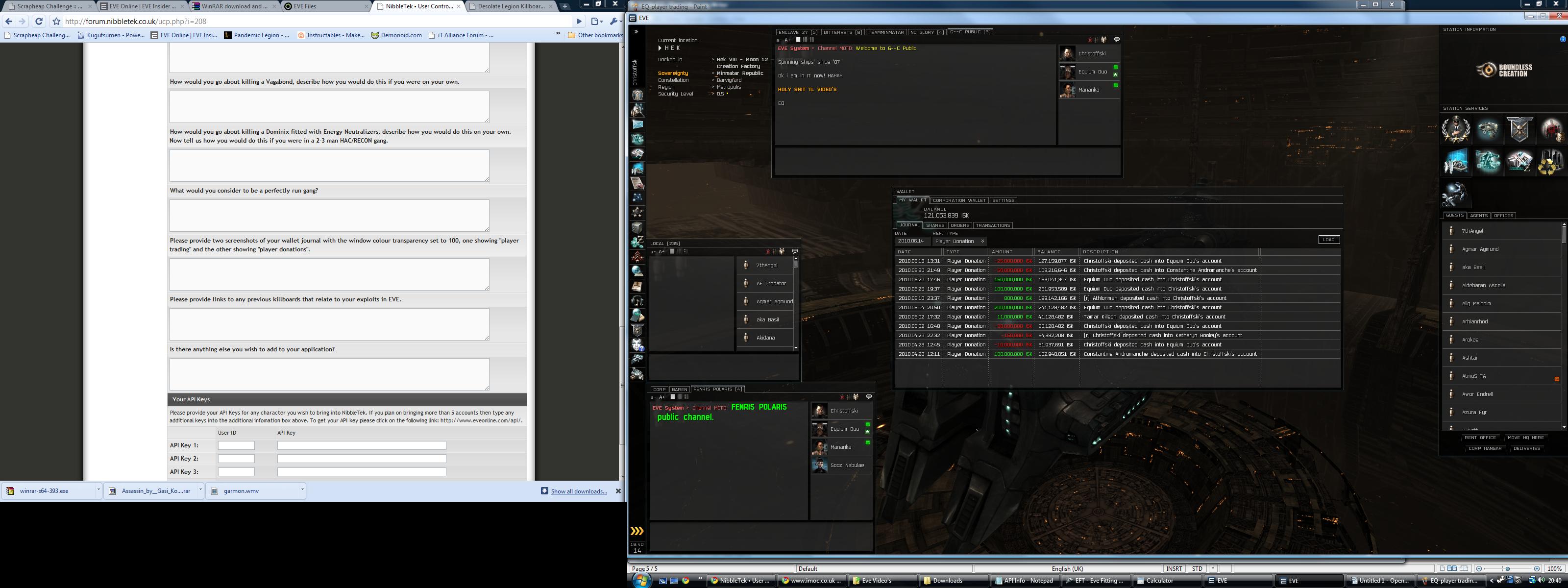Click the station info blue 'i' icon
The image size is (1568, 588).
tap(1563, 39)
